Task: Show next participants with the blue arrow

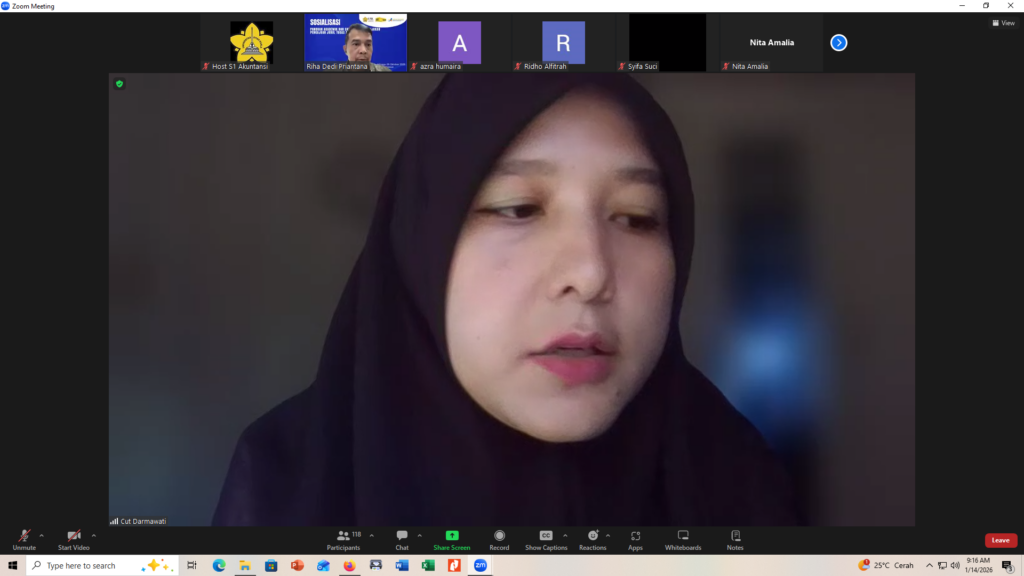Action: pos(839,42)
